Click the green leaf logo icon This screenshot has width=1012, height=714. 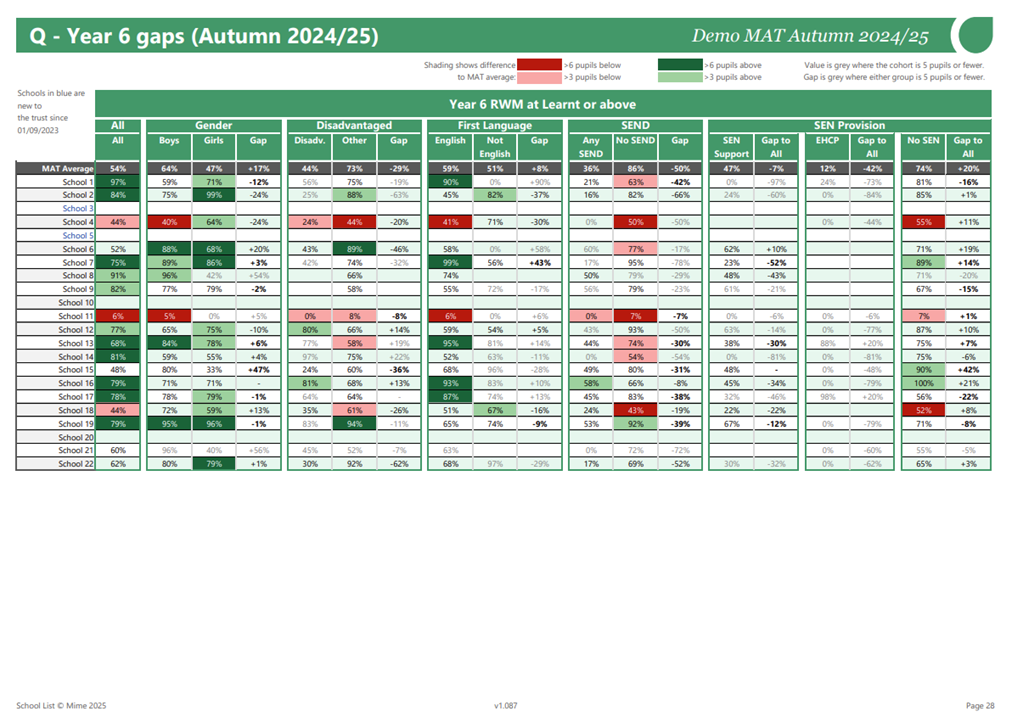[x=975, y=36]
